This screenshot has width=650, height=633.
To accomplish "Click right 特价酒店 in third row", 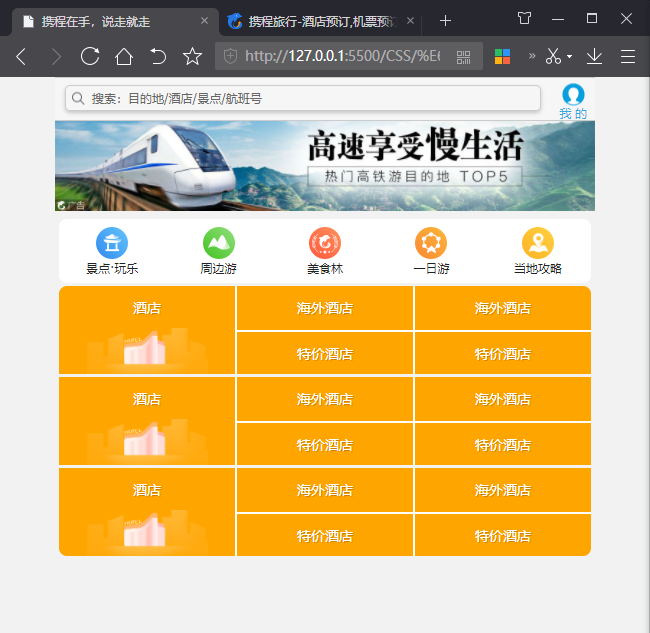I will (503, 536).
